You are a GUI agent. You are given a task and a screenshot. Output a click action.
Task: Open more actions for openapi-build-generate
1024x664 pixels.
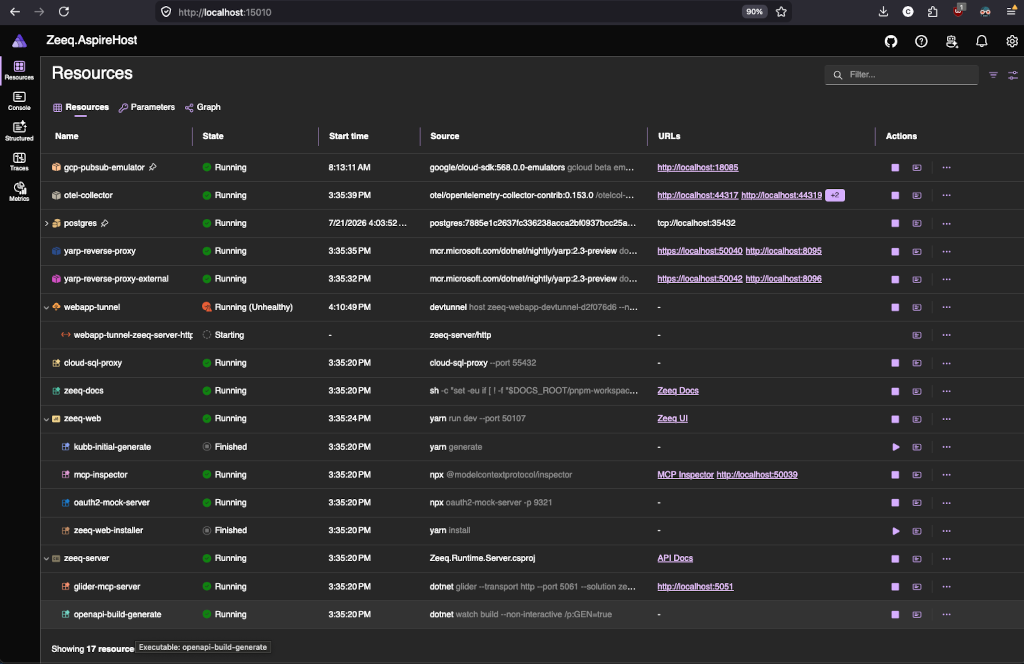[x=946, y=614]
